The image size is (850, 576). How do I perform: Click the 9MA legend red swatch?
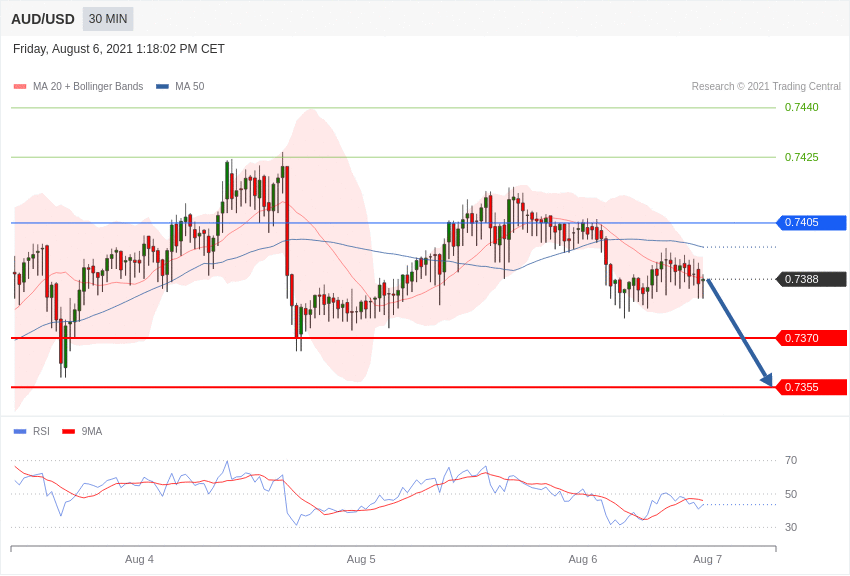[68, 432]
